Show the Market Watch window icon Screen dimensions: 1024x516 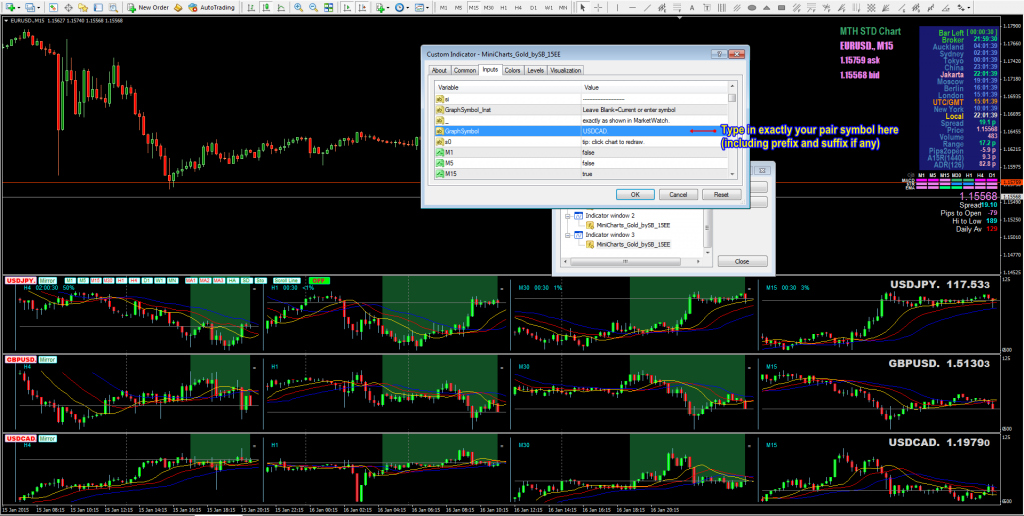(53, 8)
